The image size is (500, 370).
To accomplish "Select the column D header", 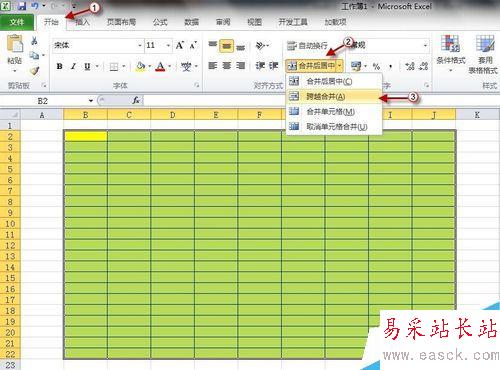I will [x=172, y=115].
